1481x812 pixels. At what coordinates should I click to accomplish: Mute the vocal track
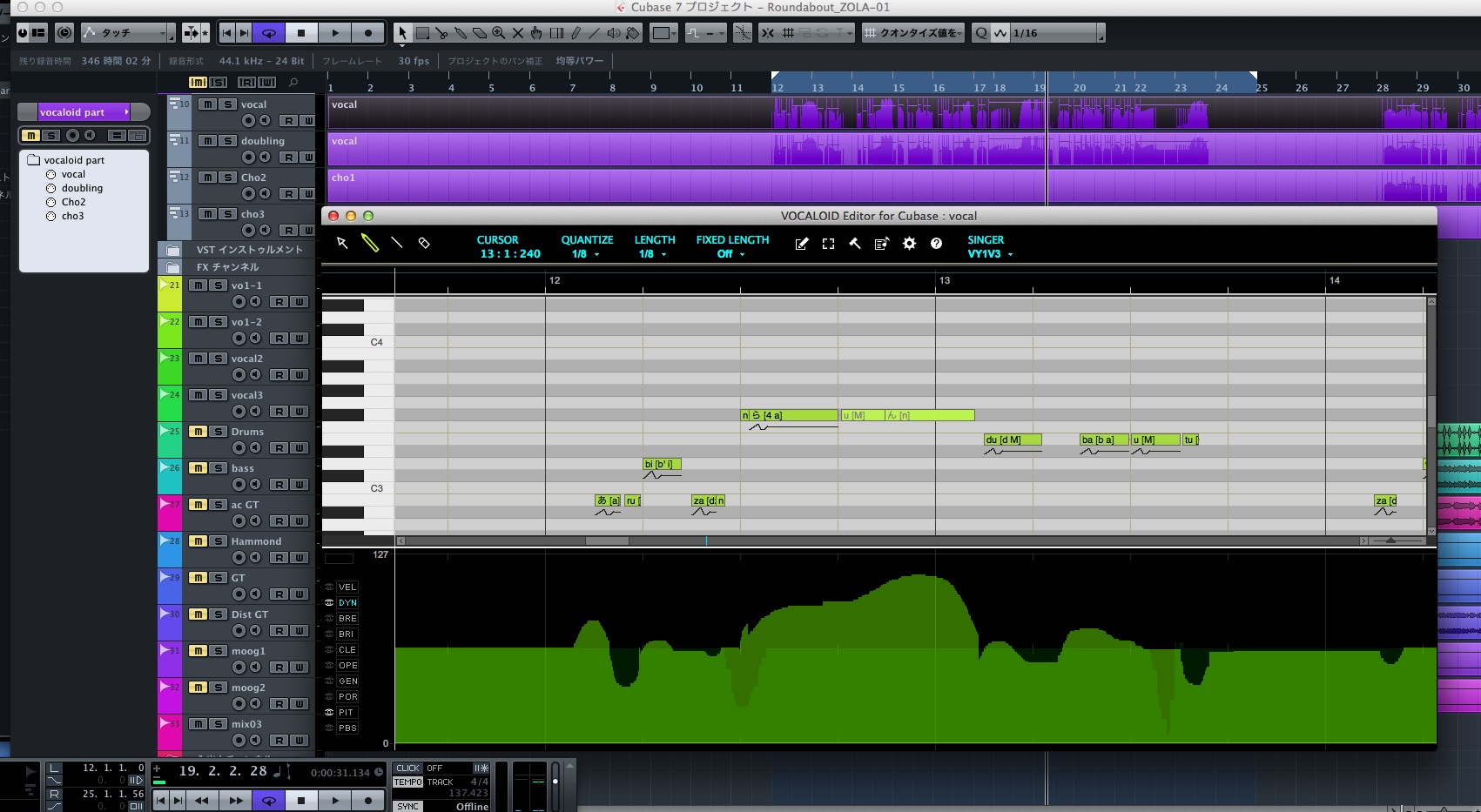pyautogui.click(x=207, y=104)
